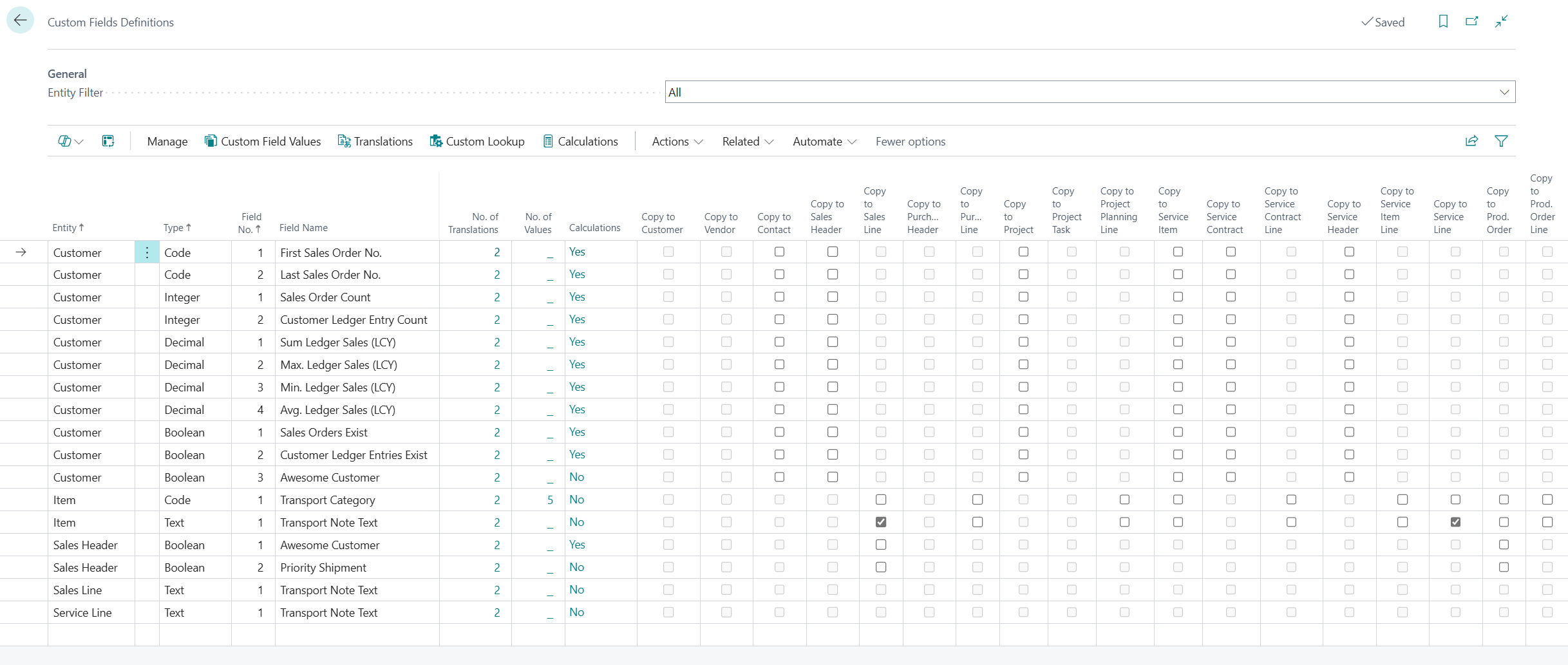Enable Copy to Customer for First Sales Order No.

click(x=668, y=252)
